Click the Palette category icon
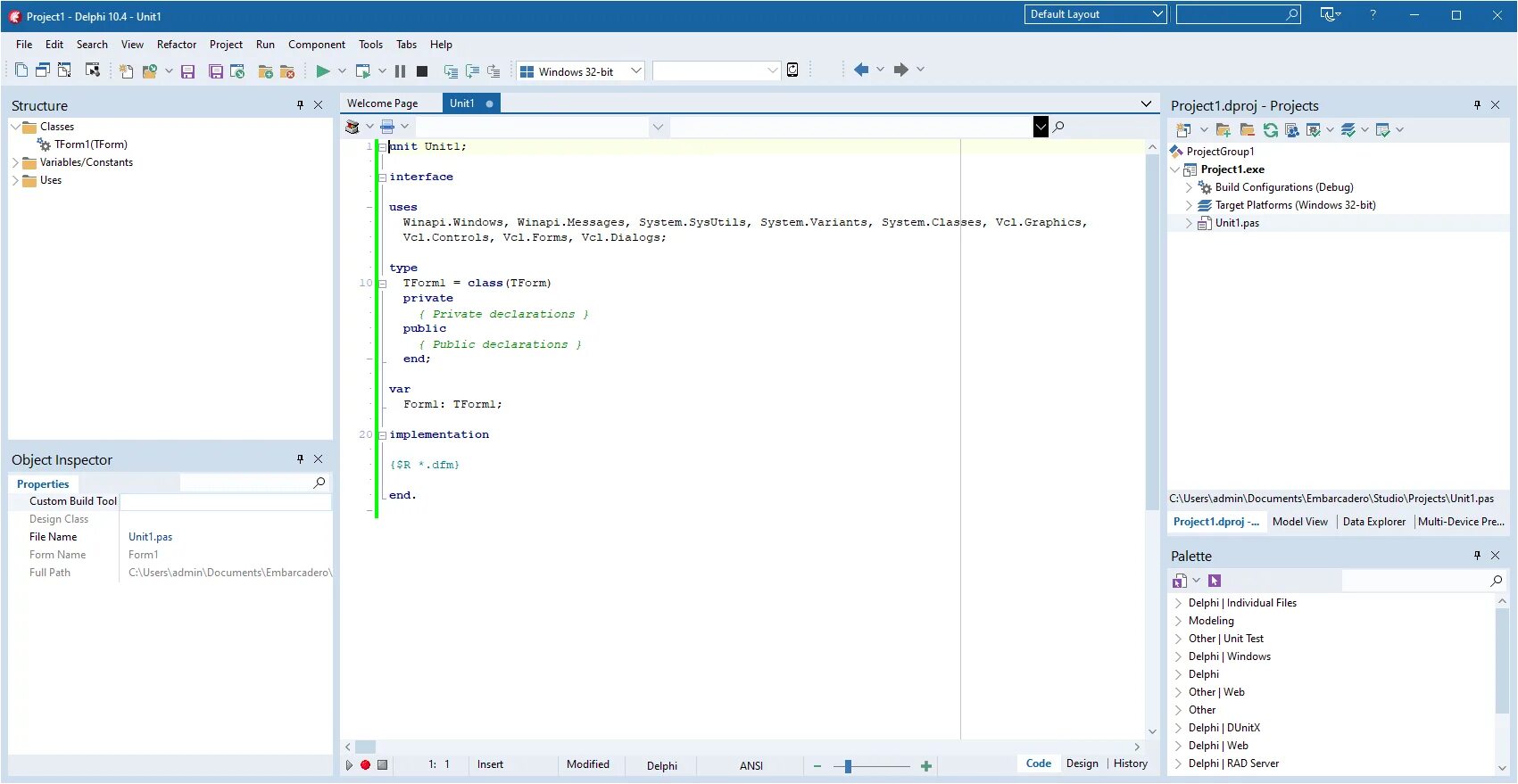 (1180, 581)
